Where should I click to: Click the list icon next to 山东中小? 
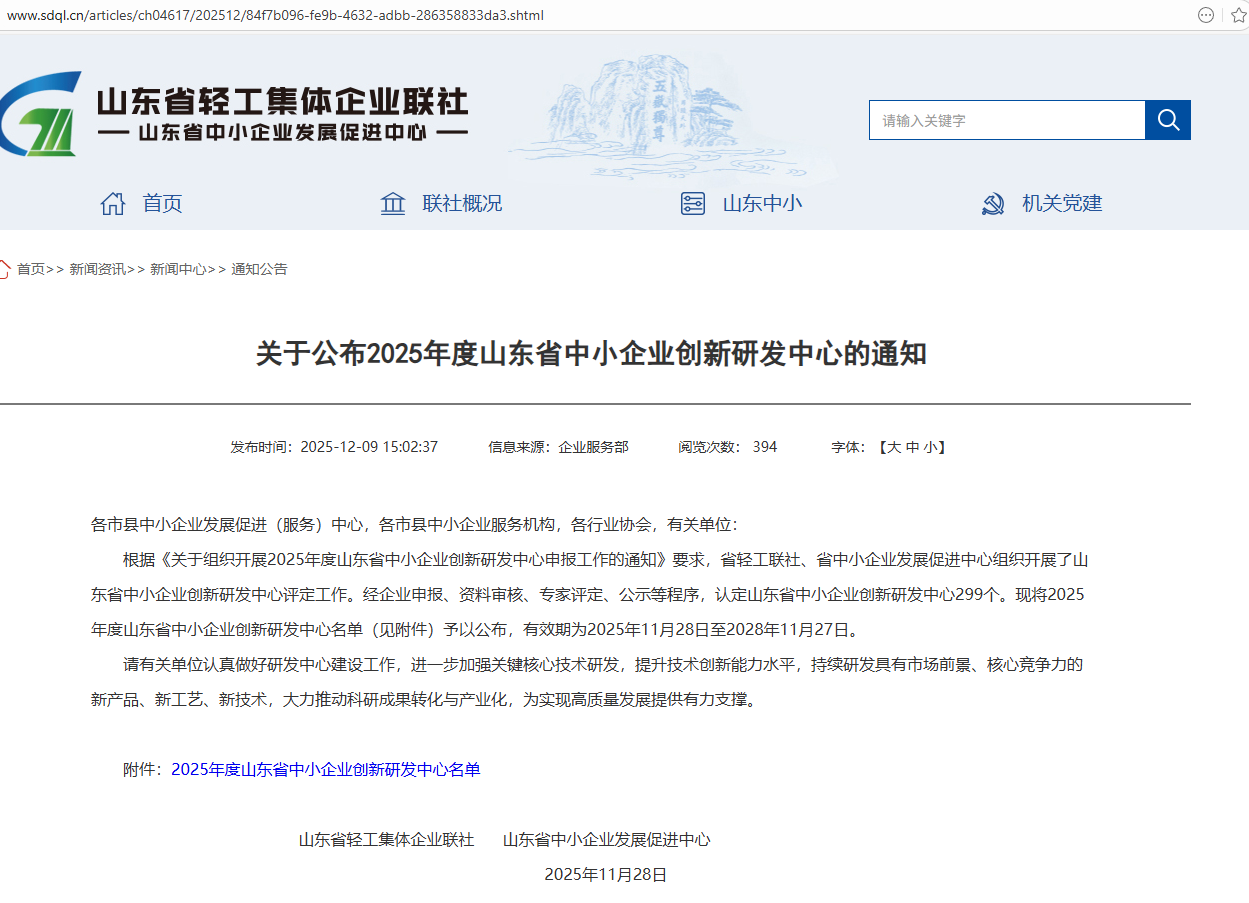(x=692, y=204)
